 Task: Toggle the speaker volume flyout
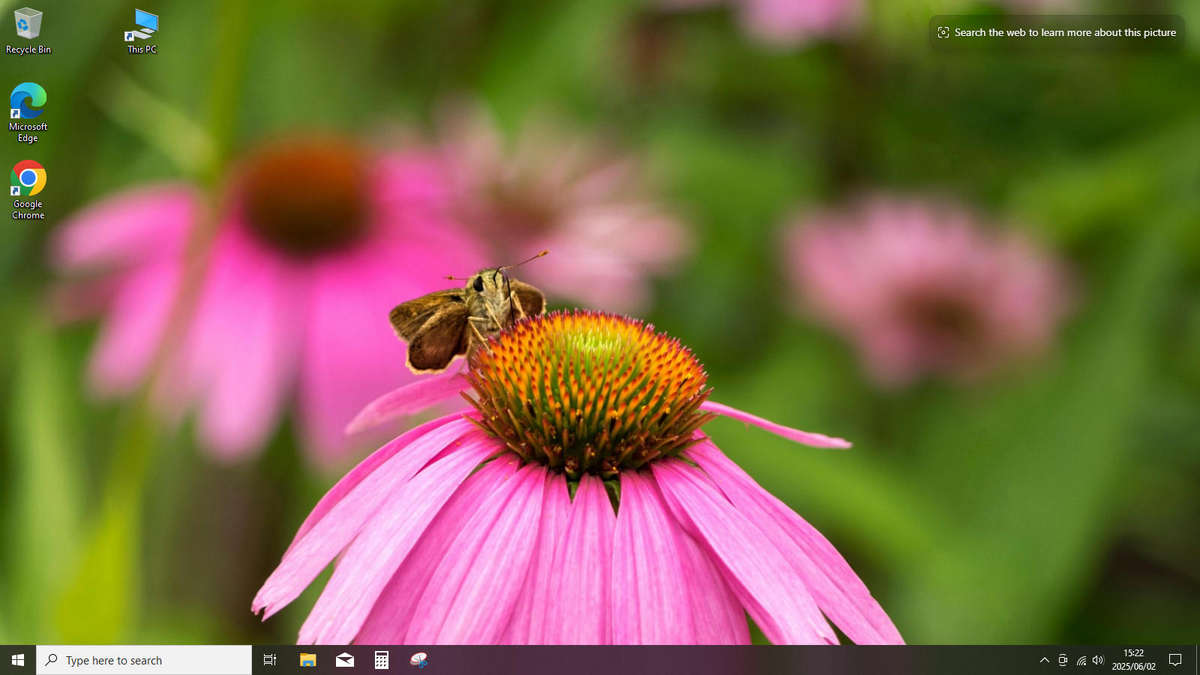(1097, 660)
